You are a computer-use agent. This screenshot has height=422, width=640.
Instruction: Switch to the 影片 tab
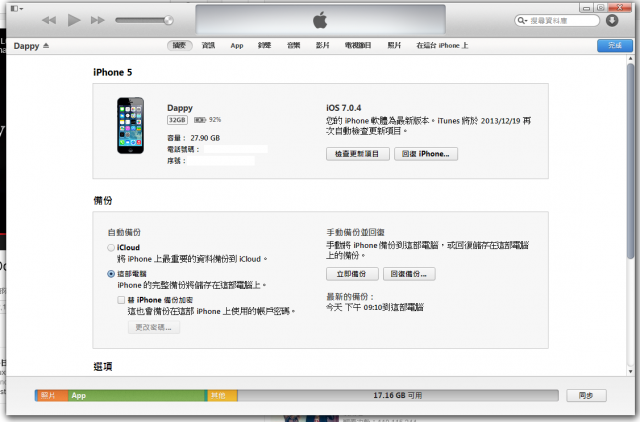click(x=322, y=45)
